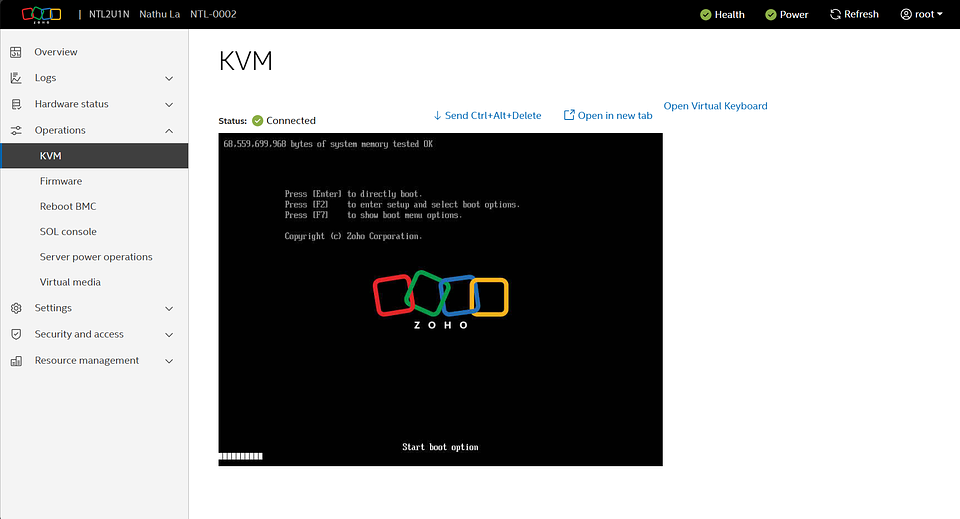This screenshot has width=960, height=519.
Task: Click the Security shield icon
Action: [16, 334]
